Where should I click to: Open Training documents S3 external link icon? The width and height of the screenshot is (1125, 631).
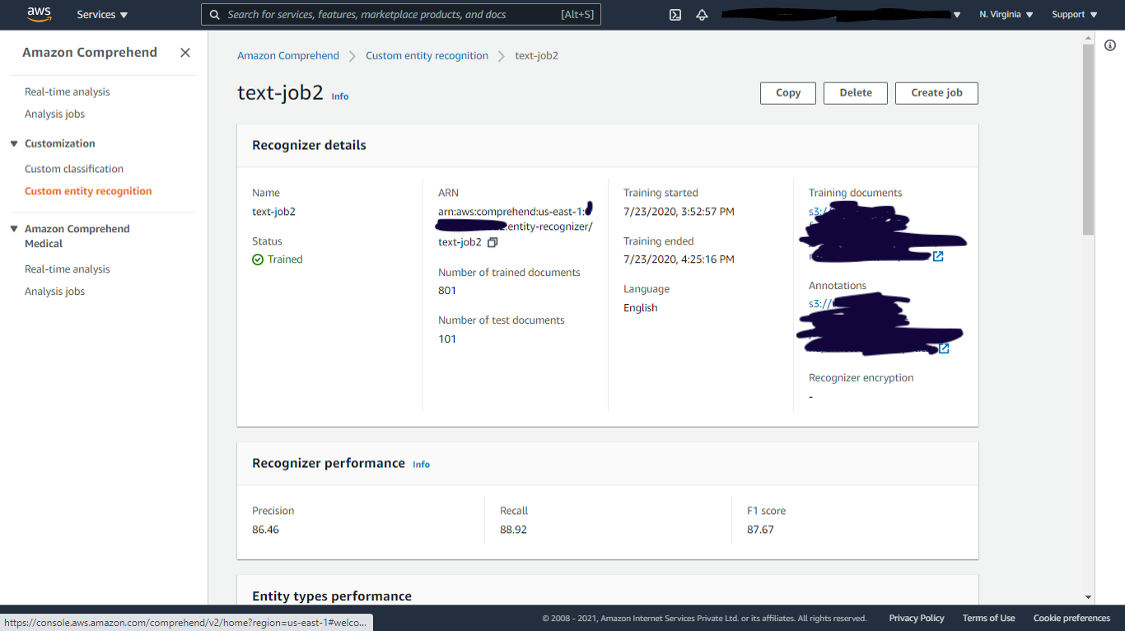[938, 256]
